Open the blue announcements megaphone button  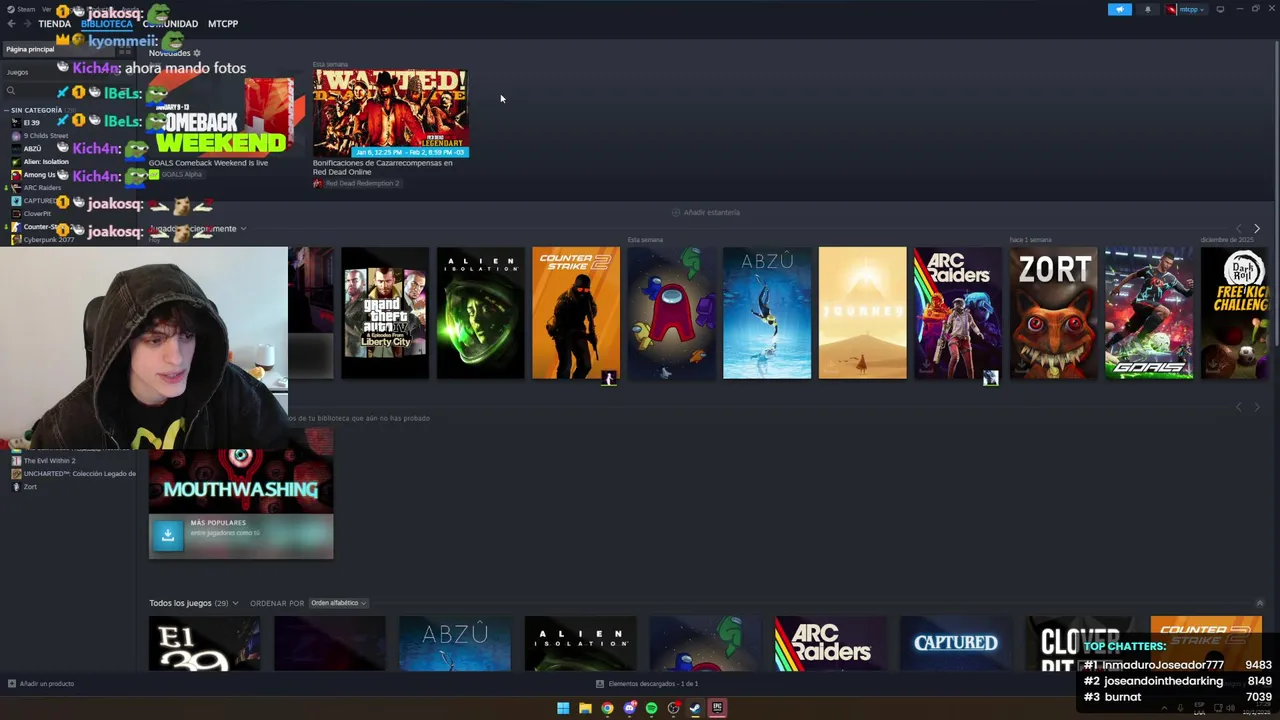[1119, 9]
